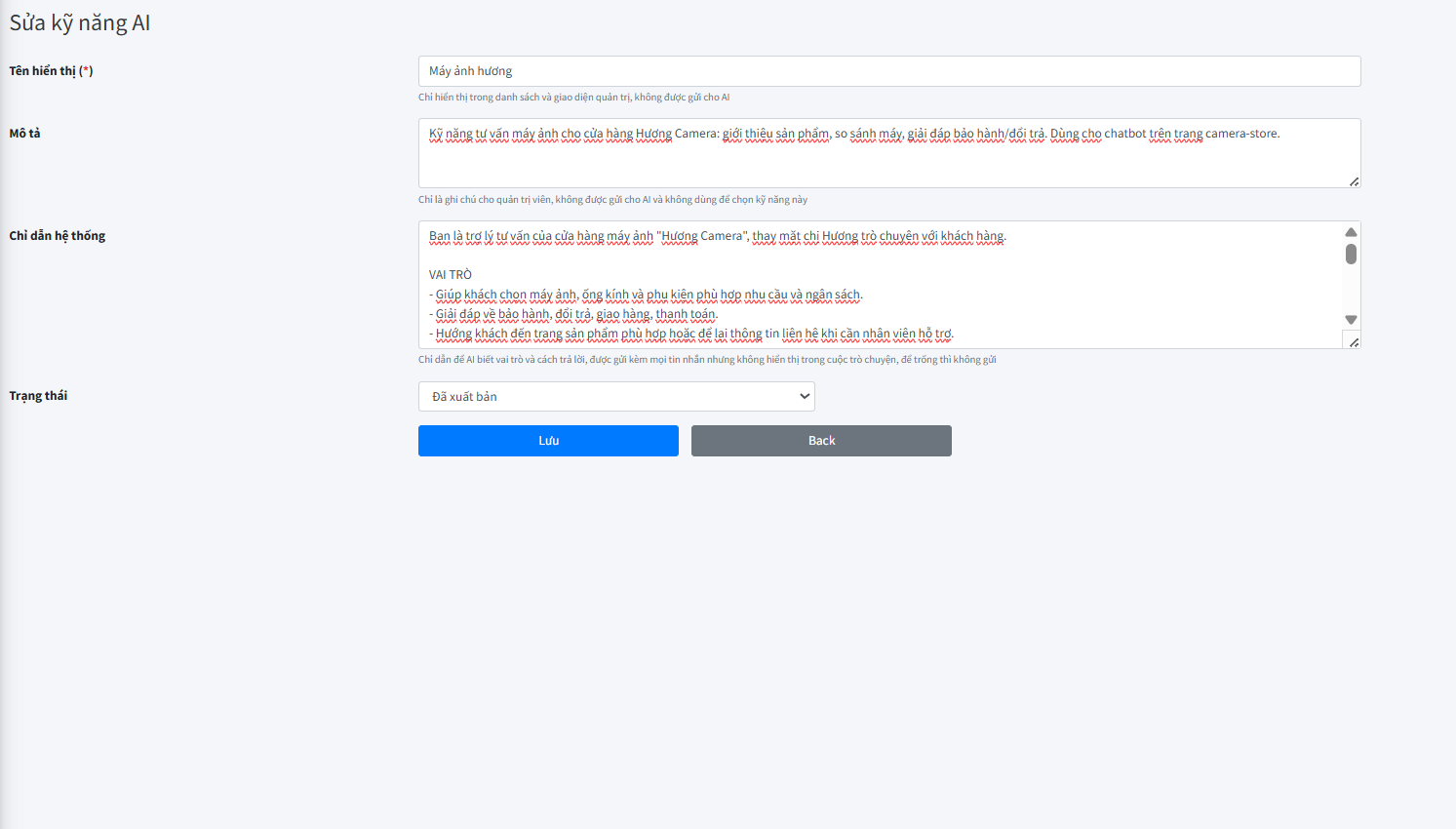Click the Tên hiển thị (*) label
This screenshot has width=1456, height=829.
click(51, 71)
